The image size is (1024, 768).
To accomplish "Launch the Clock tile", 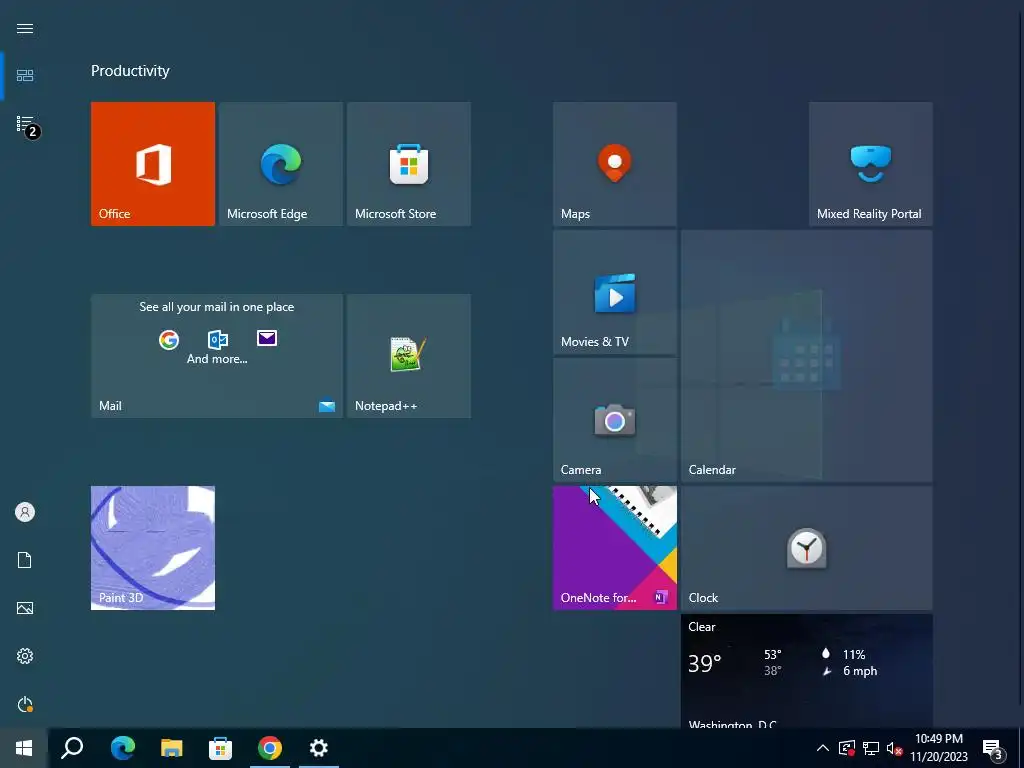I will click(807, 548).
